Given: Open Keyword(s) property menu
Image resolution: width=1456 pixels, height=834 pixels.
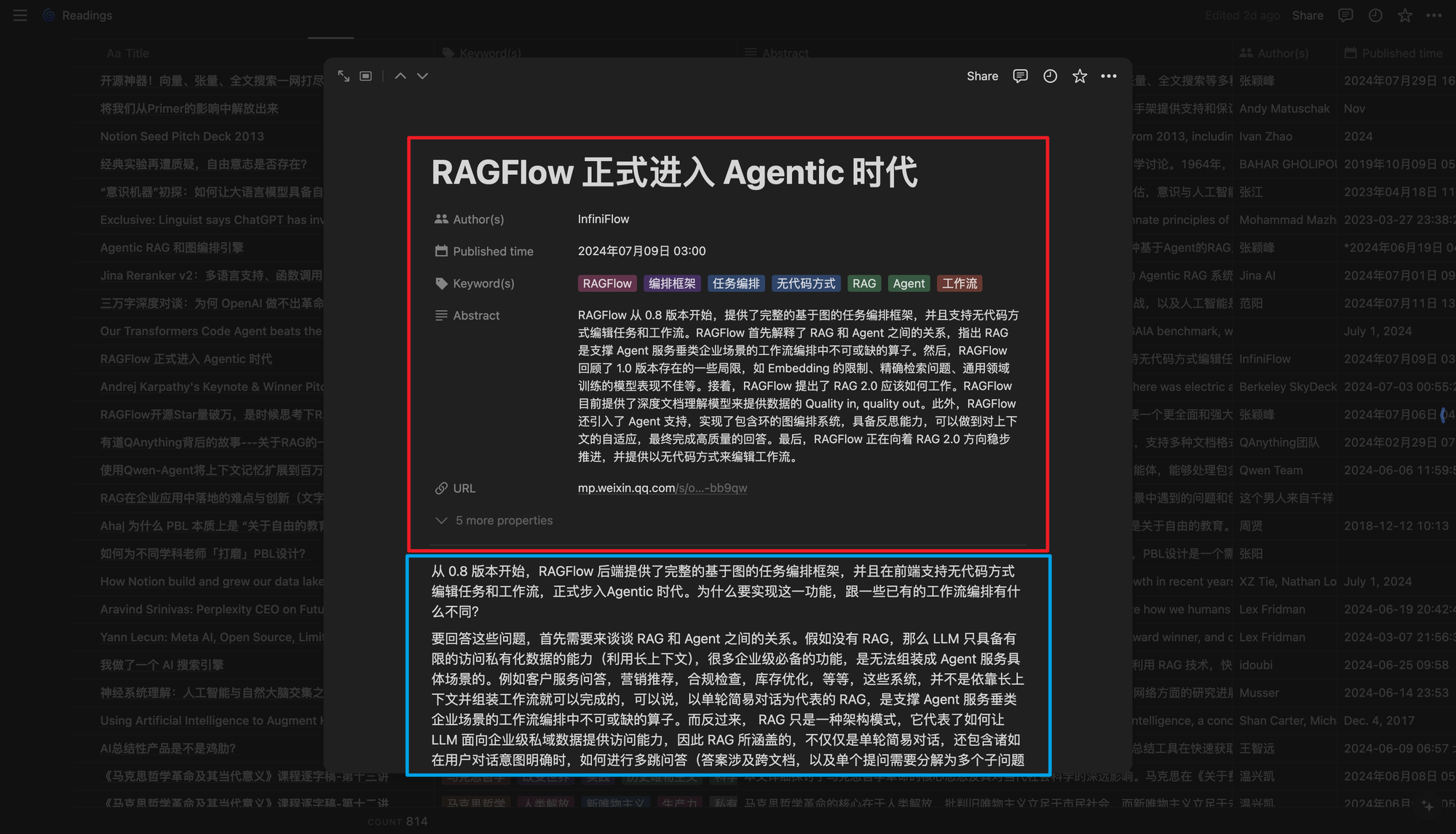Looking at the screenshot, I should pos(483,283).
